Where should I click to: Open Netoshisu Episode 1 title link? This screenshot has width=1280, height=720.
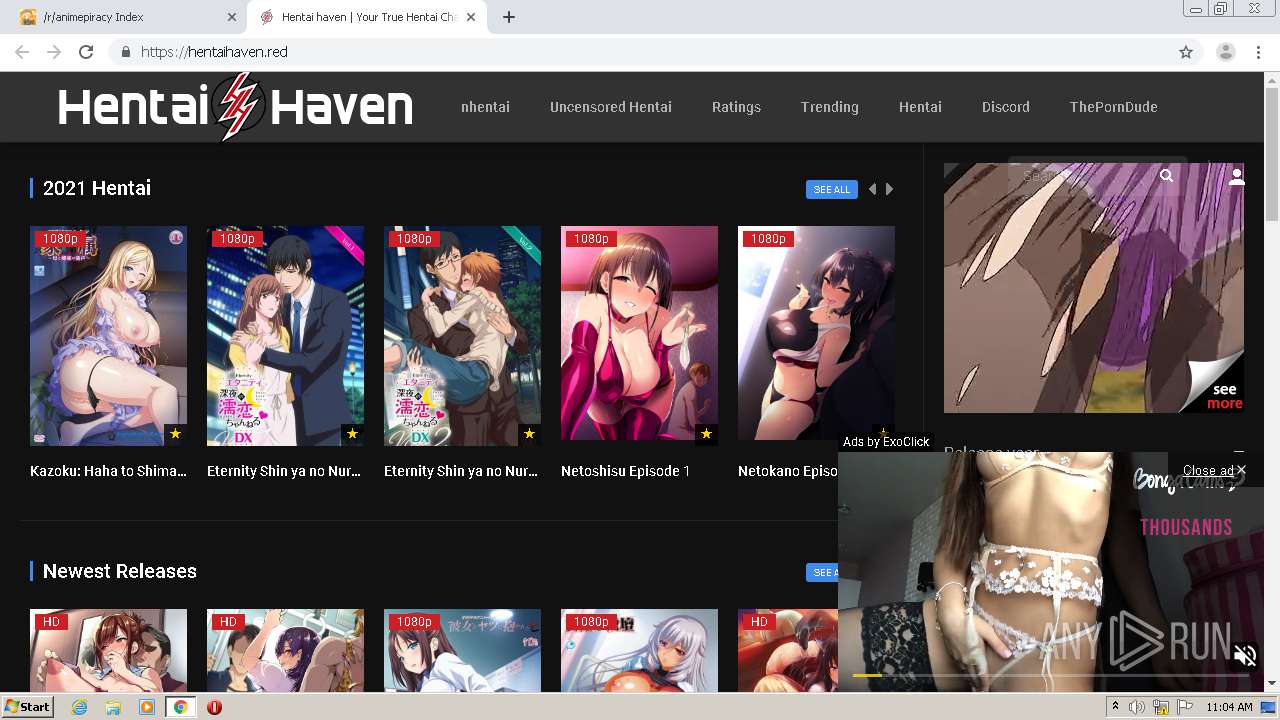[x=625, y=471]
